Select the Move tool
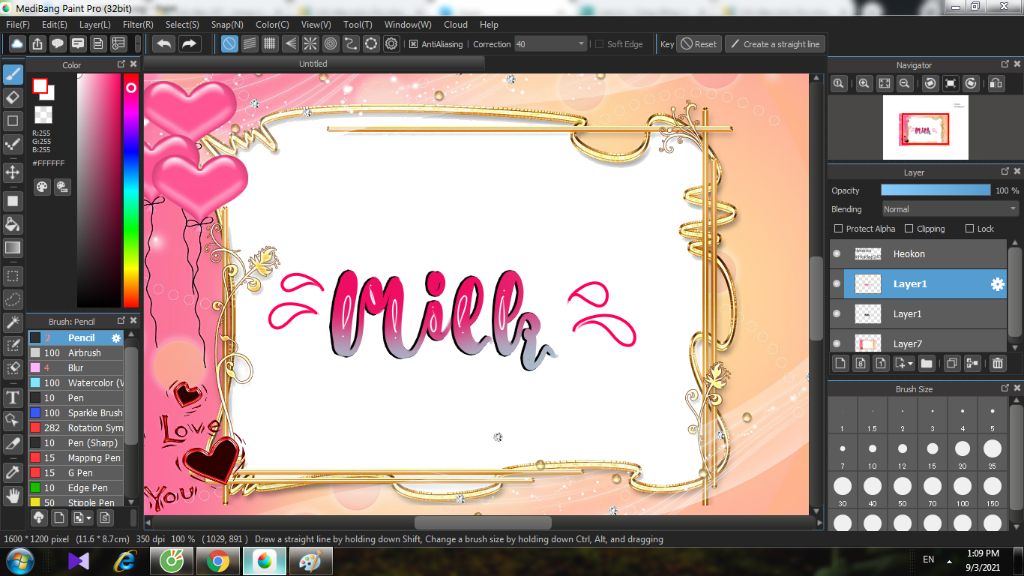Image resolution: width=1024 pixels, height=576 pixels. 12,172
